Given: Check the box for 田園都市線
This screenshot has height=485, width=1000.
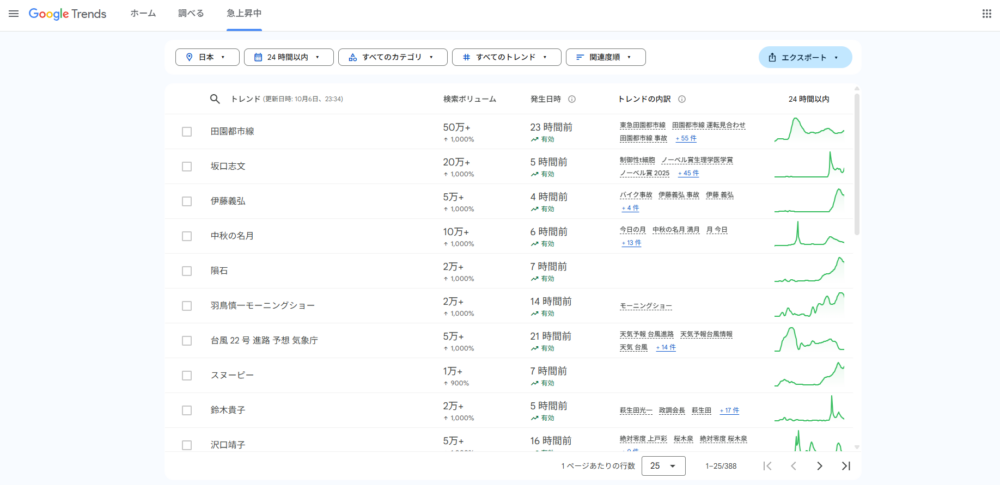Looking at the screenshot, I should (x=187, y=131).
